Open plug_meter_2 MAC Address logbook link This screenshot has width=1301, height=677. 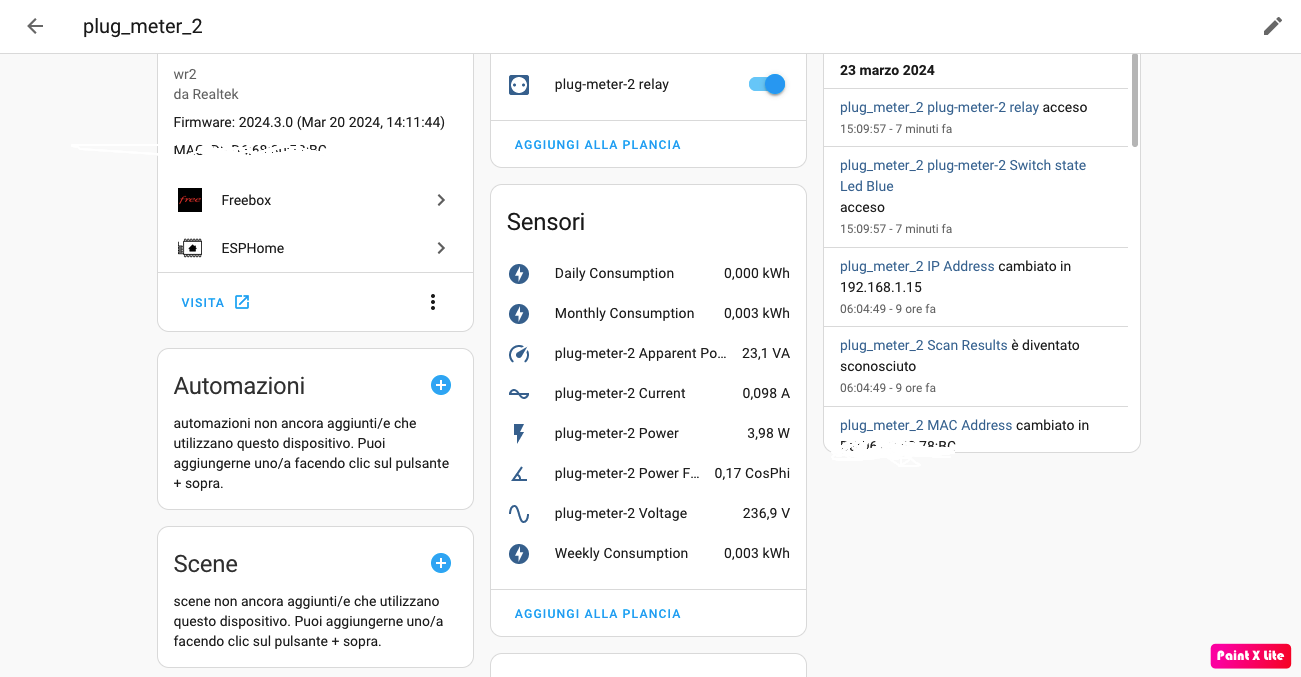point(926,425)
